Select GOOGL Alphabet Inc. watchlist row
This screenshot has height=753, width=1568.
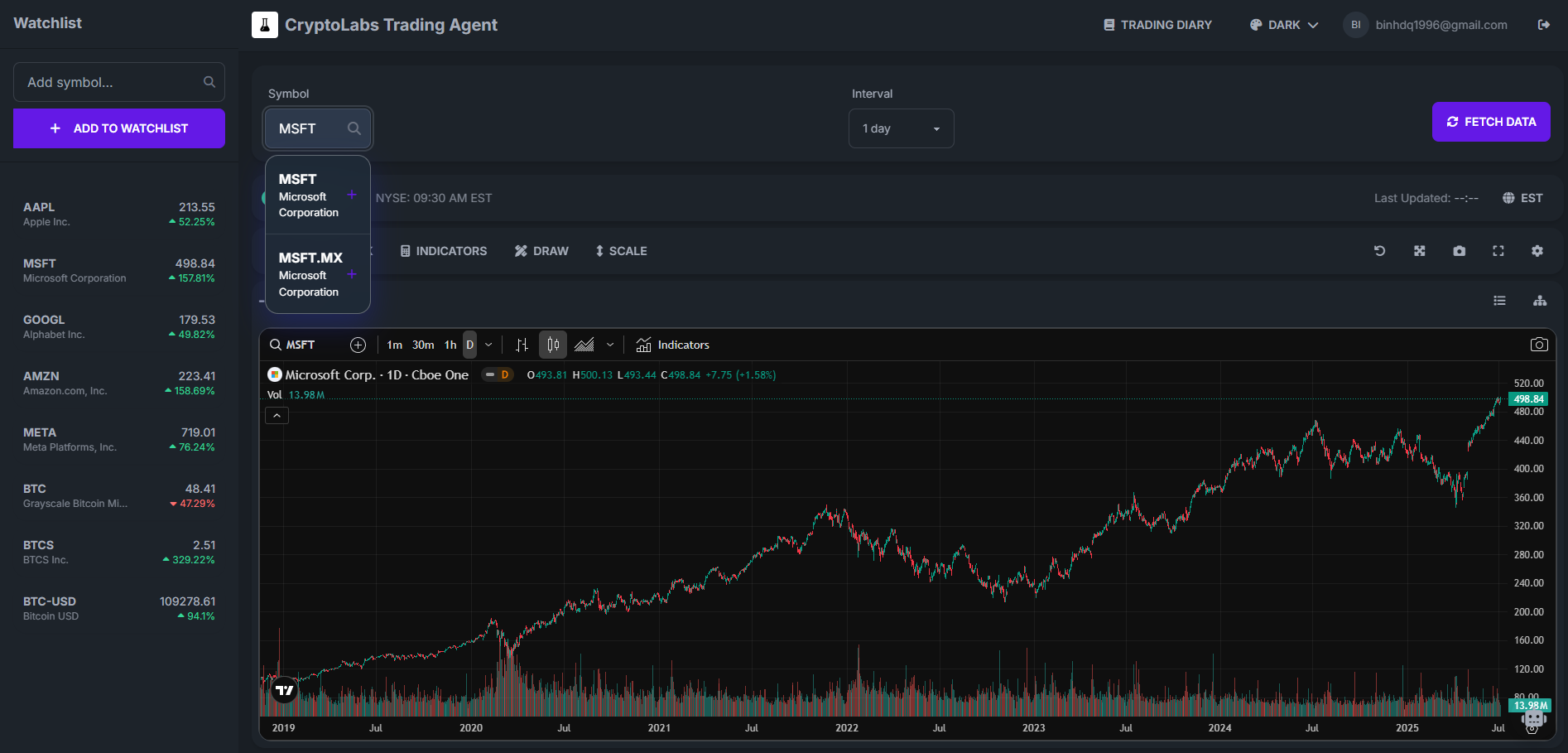click(x=119, y=326)
